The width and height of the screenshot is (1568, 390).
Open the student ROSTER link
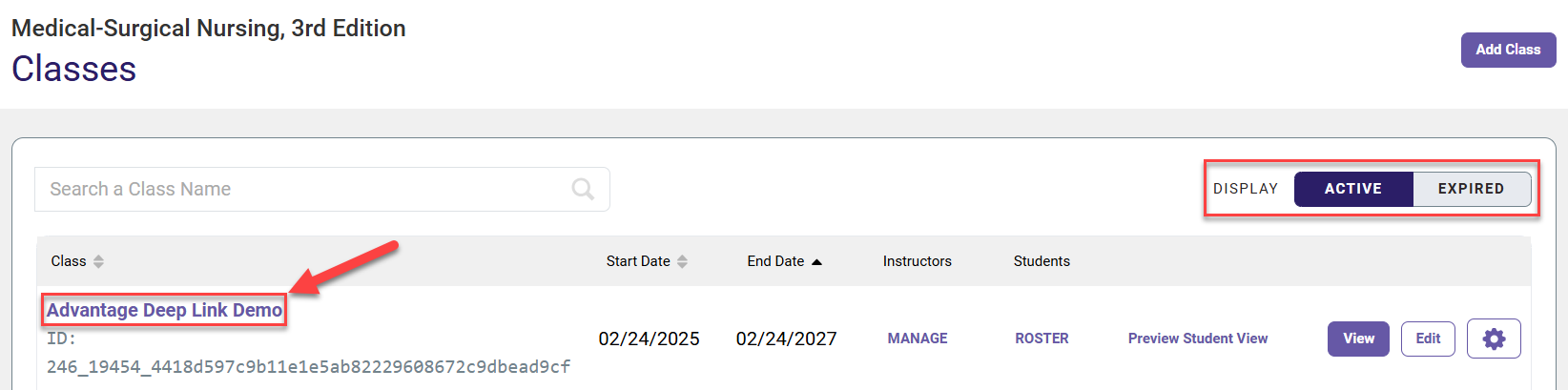coord(1042,339)
